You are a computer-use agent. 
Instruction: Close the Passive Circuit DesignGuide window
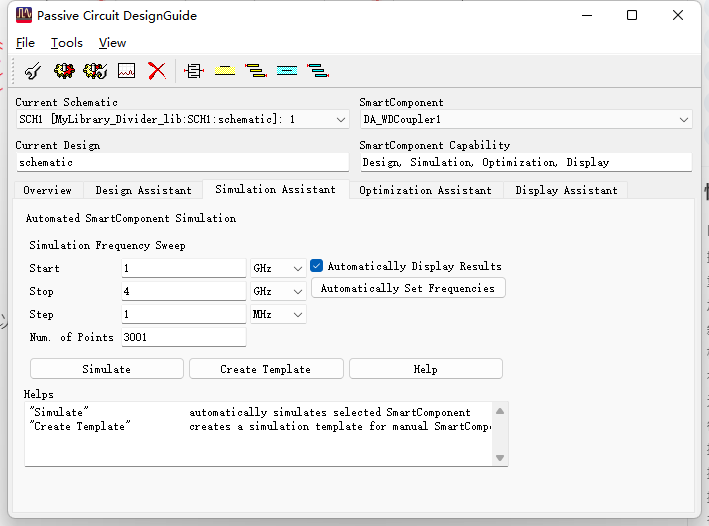pyautogui.click(x=677, y=15)
